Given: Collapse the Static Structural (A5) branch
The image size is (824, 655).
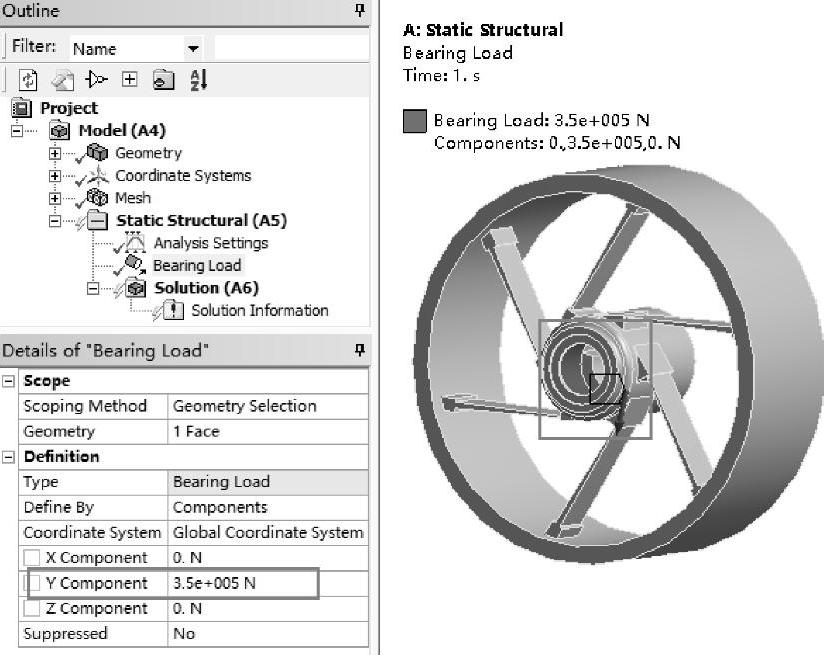Looking at the screenshot, I should 55,220.
